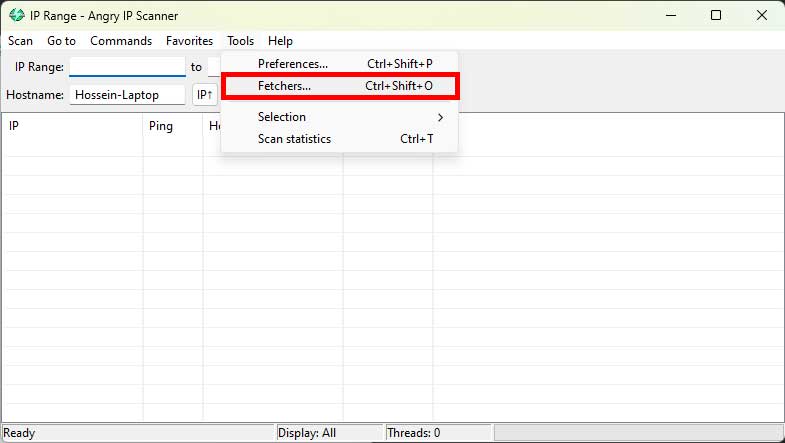Click Threads: 0 in status bar
This screenshot has height=443, width=785.
[438, 433]
